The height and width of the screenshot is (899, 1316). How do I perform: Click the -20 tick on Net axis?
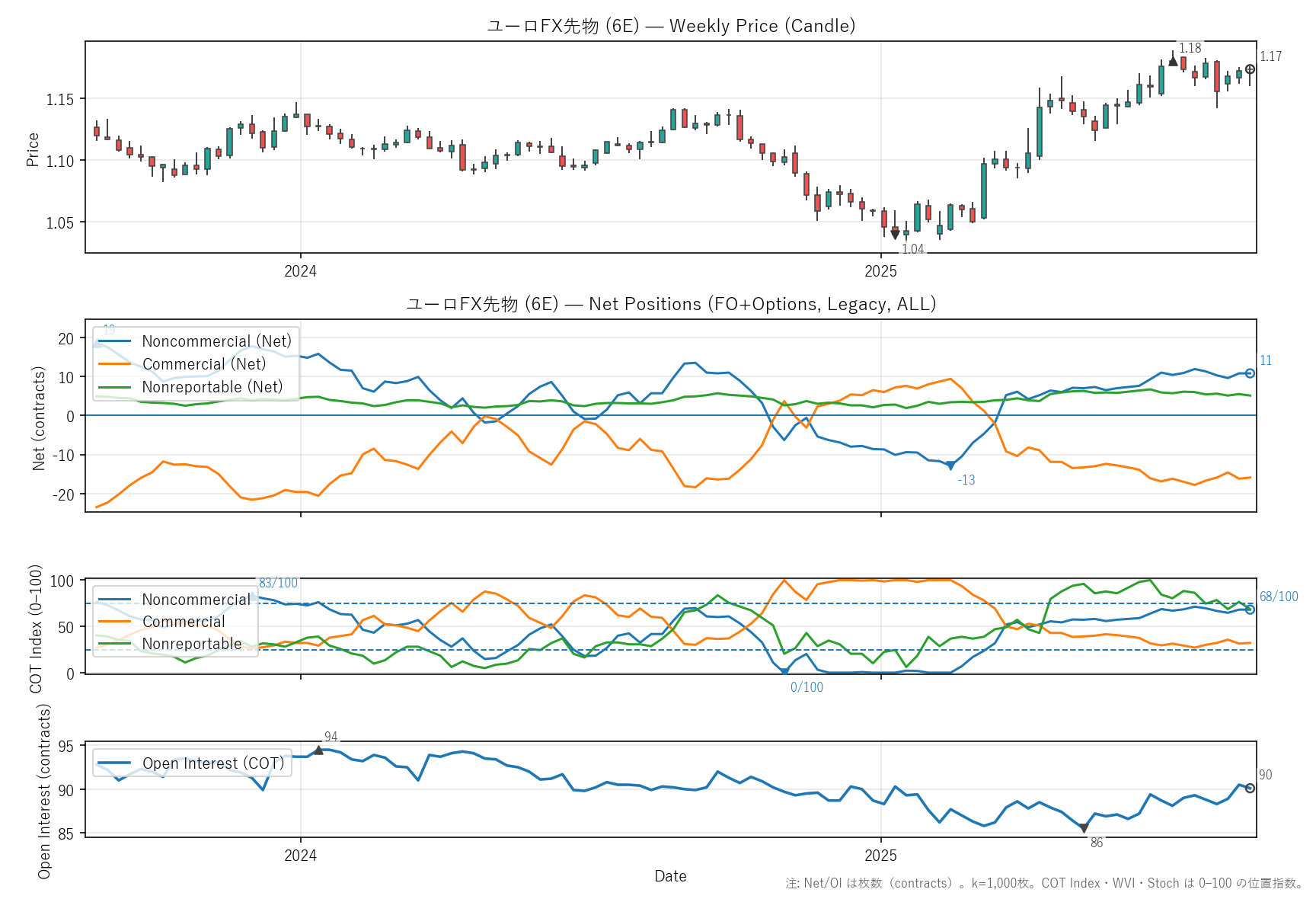(63, 494)
